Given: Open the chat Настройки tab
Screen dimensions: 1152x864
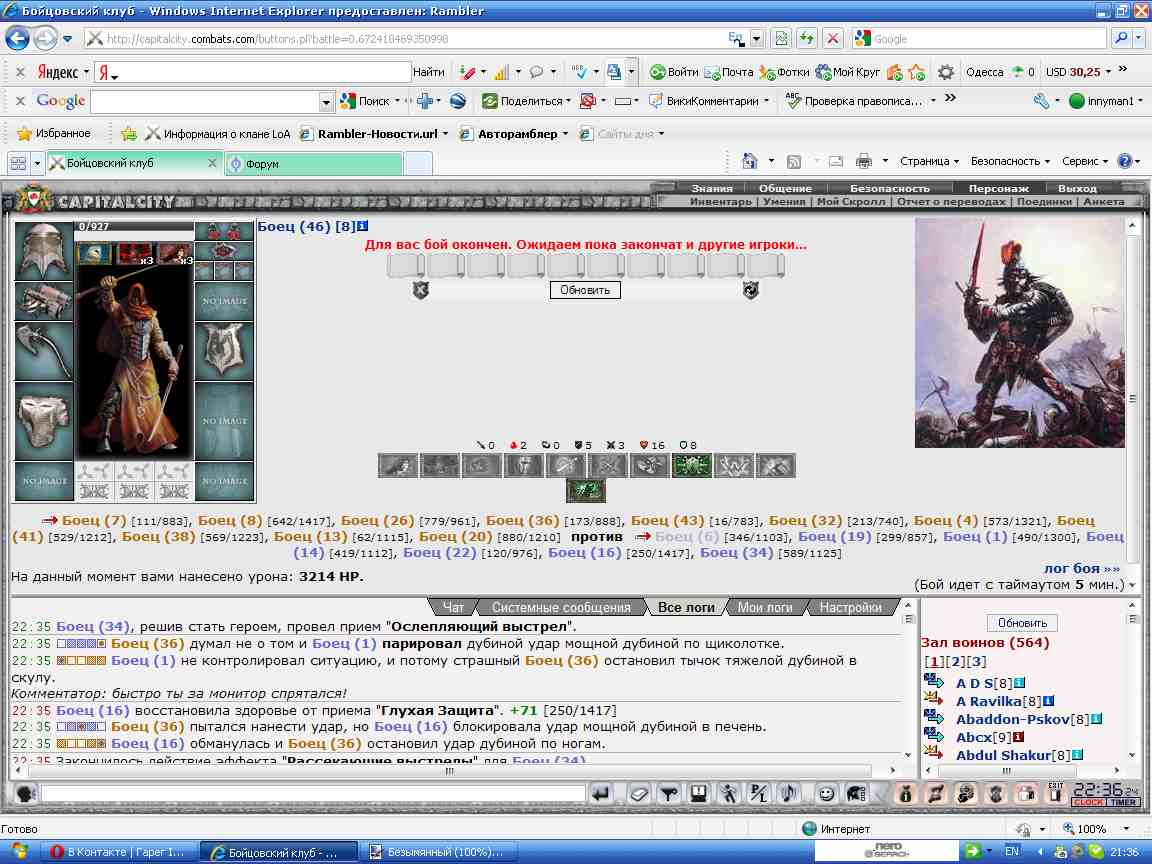Looking at the screenshot, I should [851, 608].
